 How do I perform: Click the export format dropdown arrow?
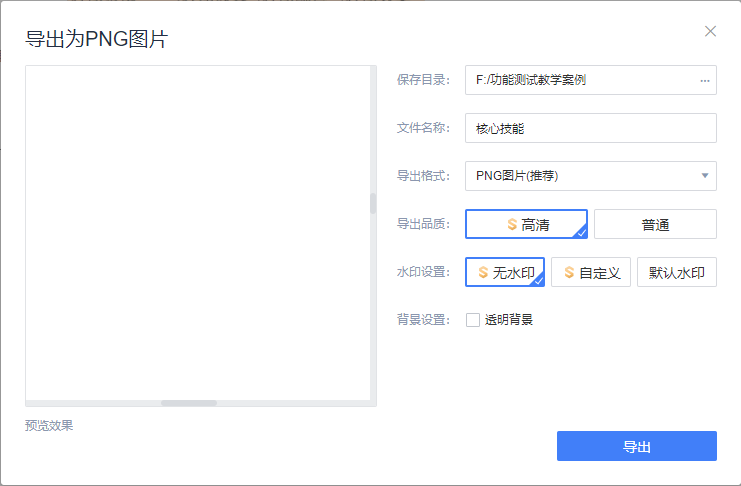pos(704,176)
